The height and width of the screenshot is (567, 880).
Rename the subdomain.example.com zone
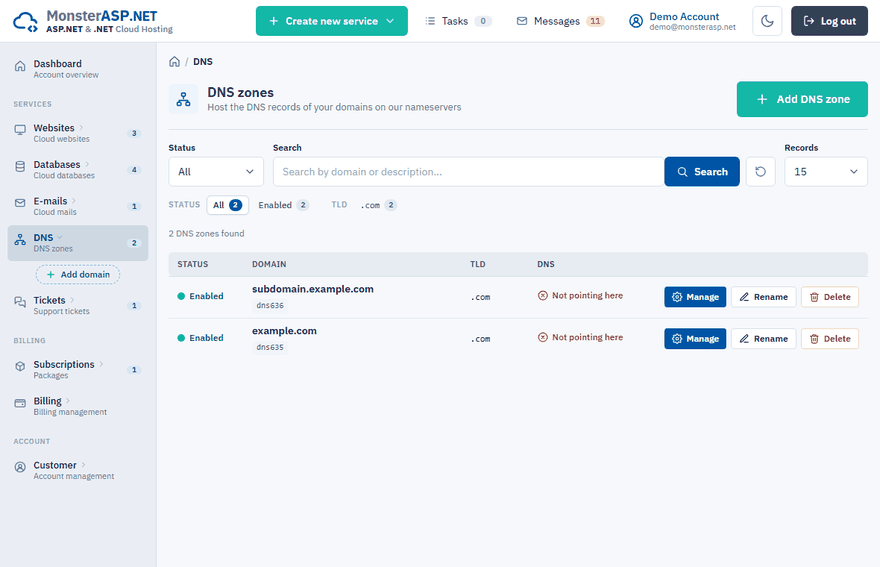[763, 297]
